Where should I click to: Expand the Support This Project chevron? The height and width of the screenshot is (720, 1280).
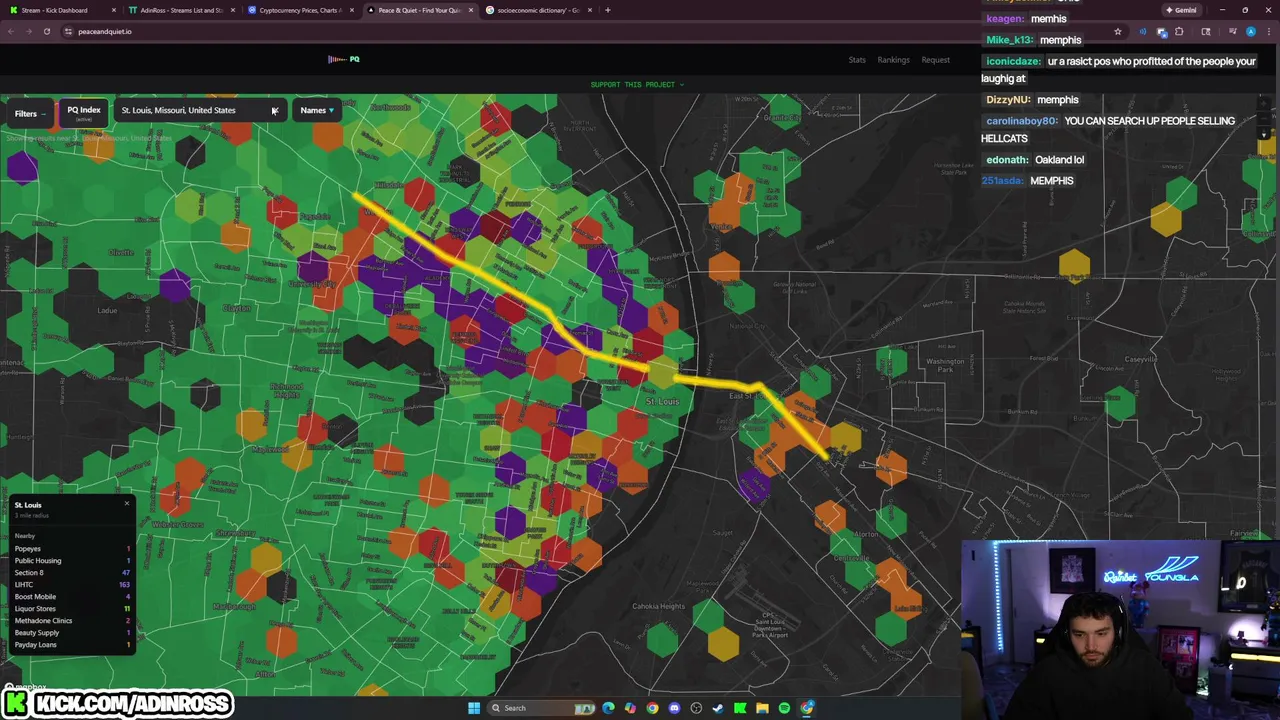682,84
